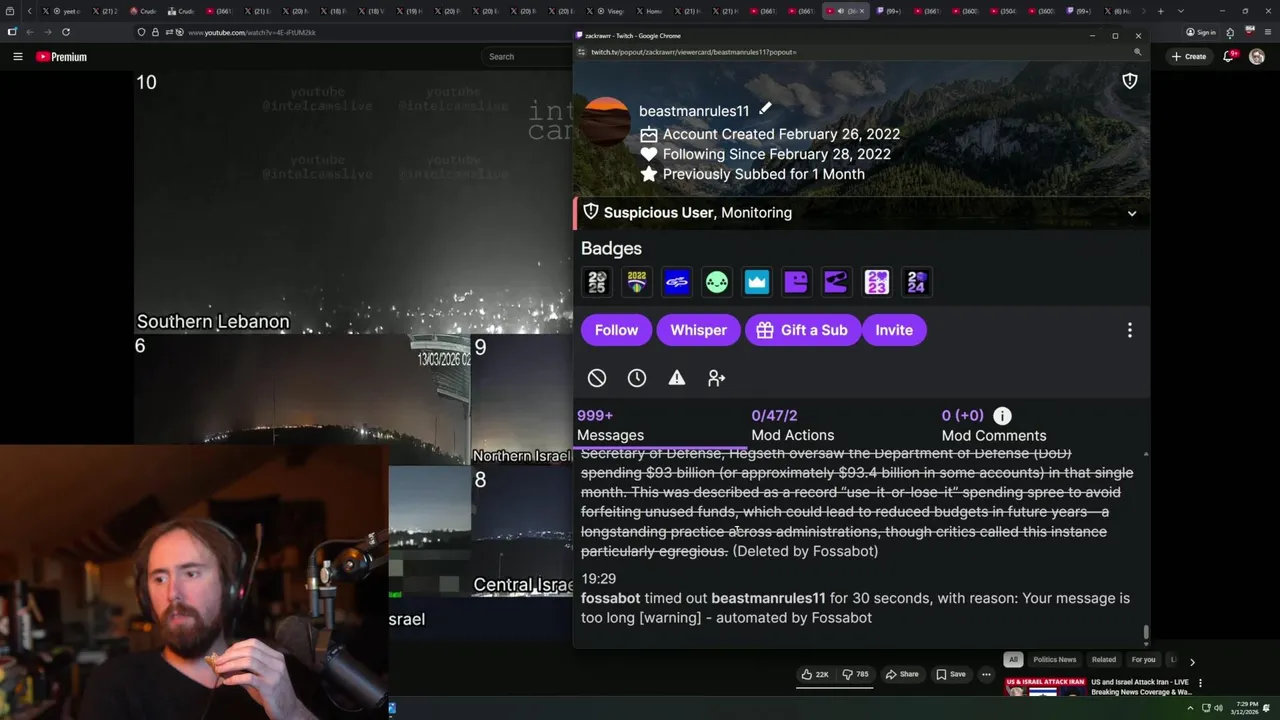Open the system volume control
1280x720 pixels.
pos(1217,708)
